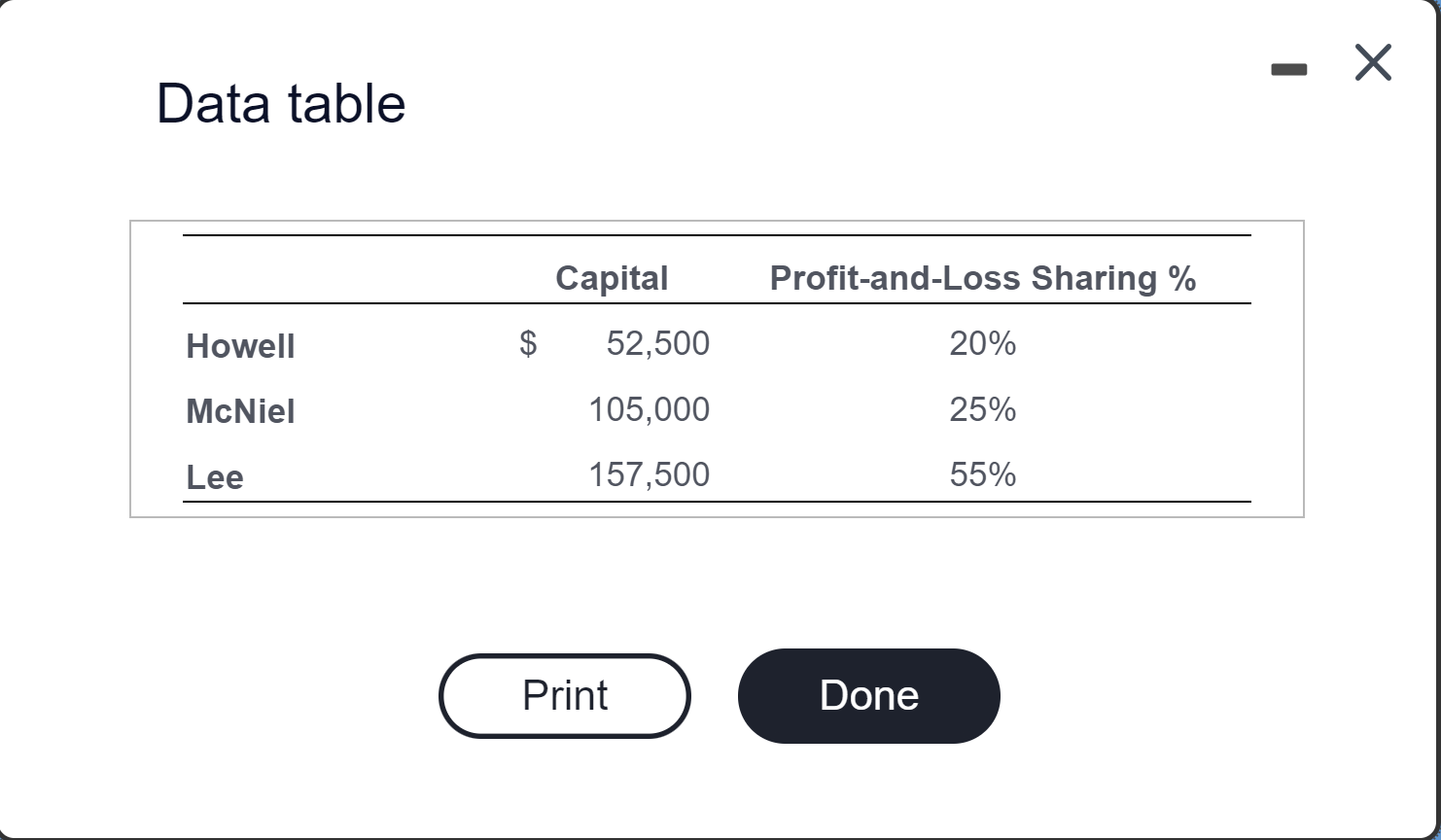
Task: Click the X close icon
Action: (x=1372, y=62)
